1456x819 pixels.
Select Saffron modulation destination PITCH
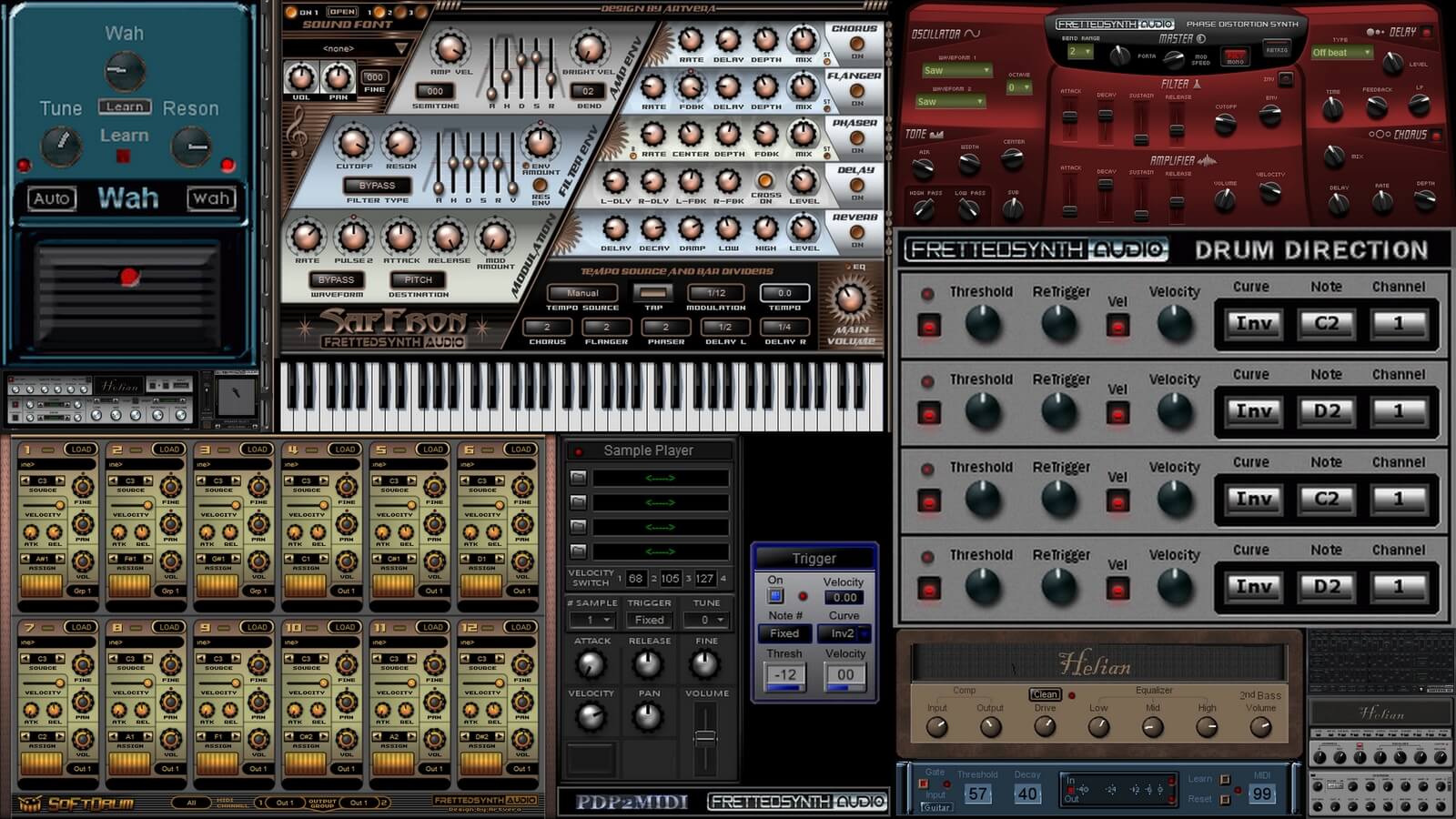(419, 279)
